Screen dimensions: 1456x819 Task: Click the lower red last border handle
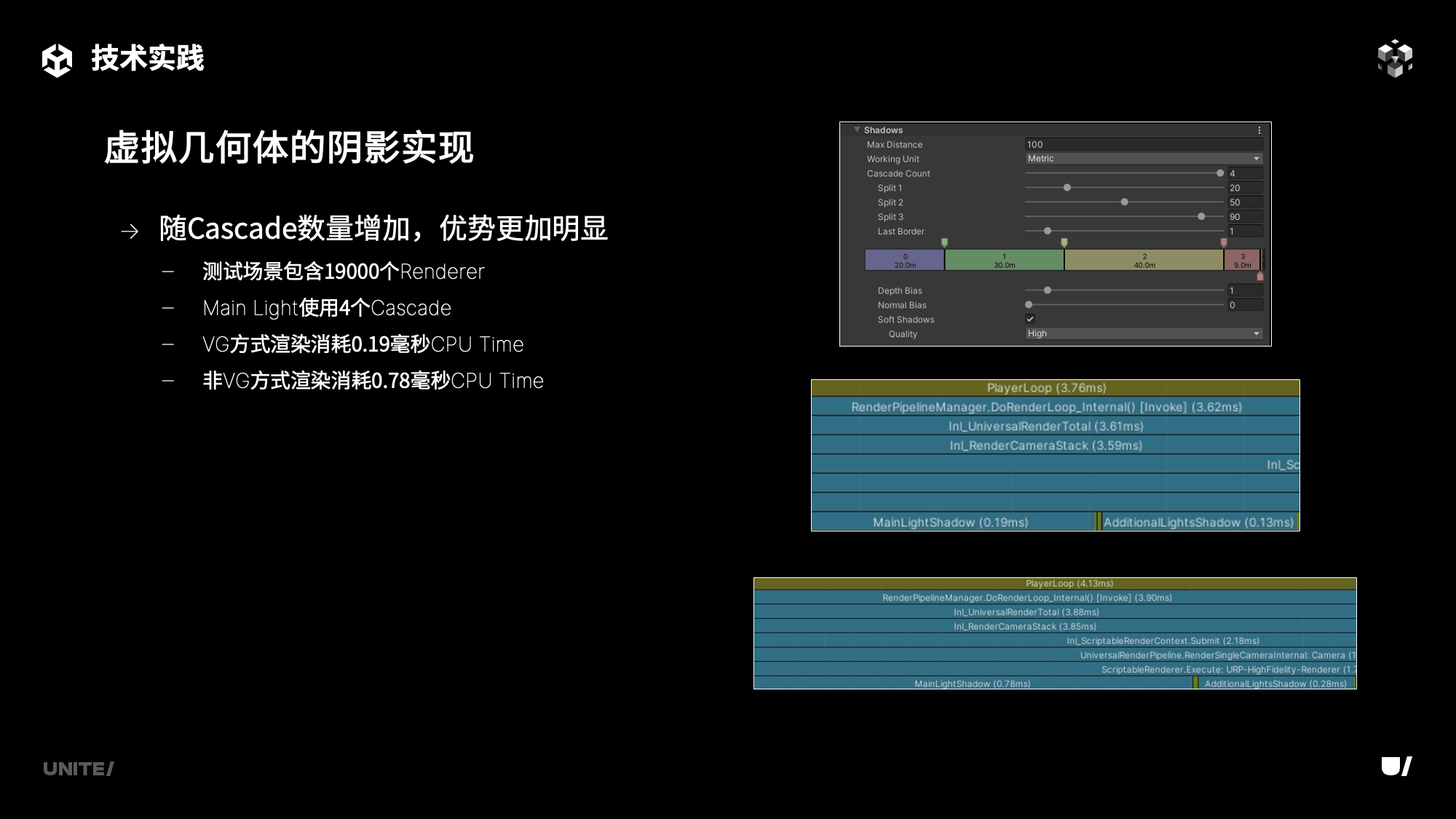(1260, 277)
